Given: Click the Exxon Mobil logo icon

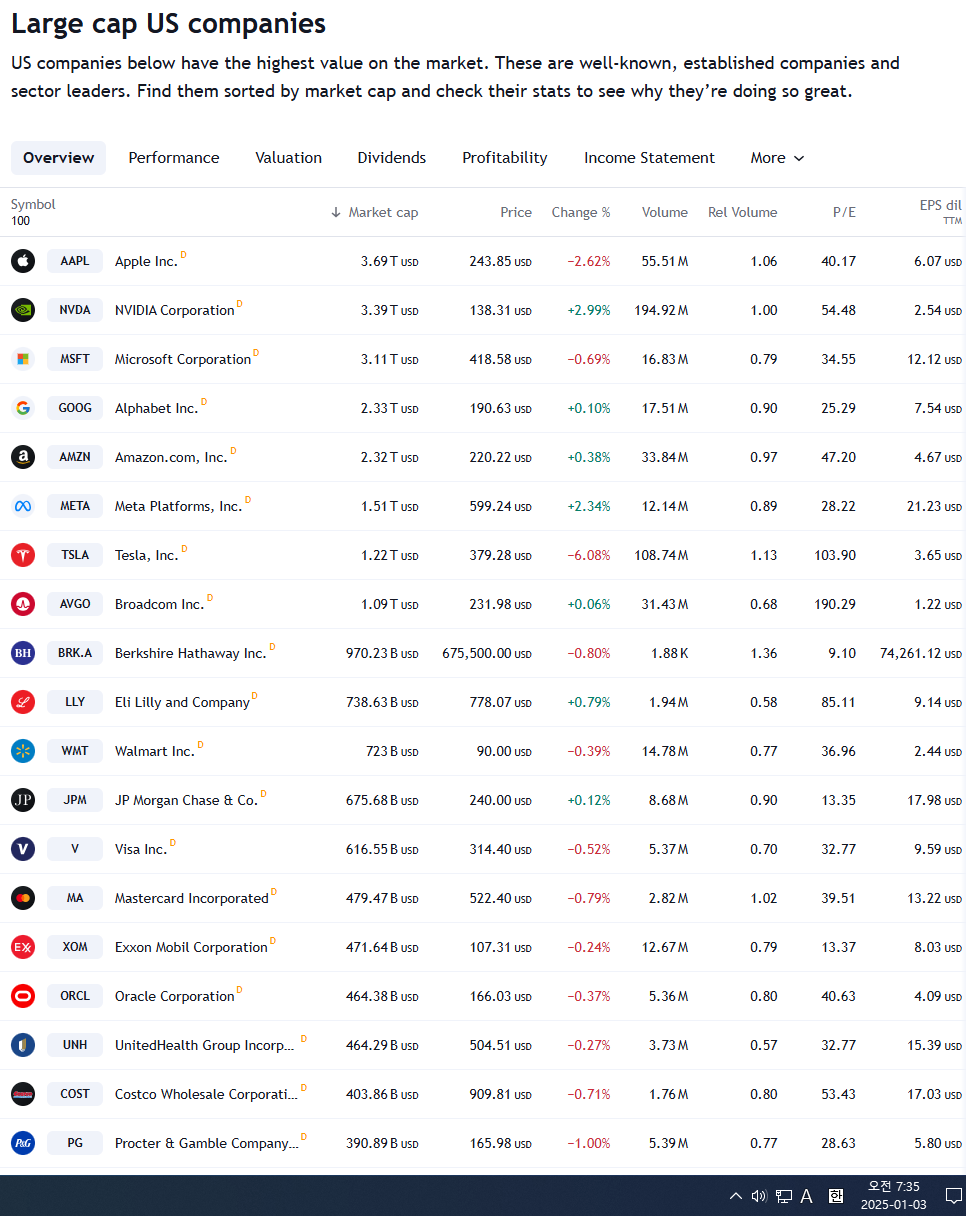Looking at the screenshot, I should (23, 947).
